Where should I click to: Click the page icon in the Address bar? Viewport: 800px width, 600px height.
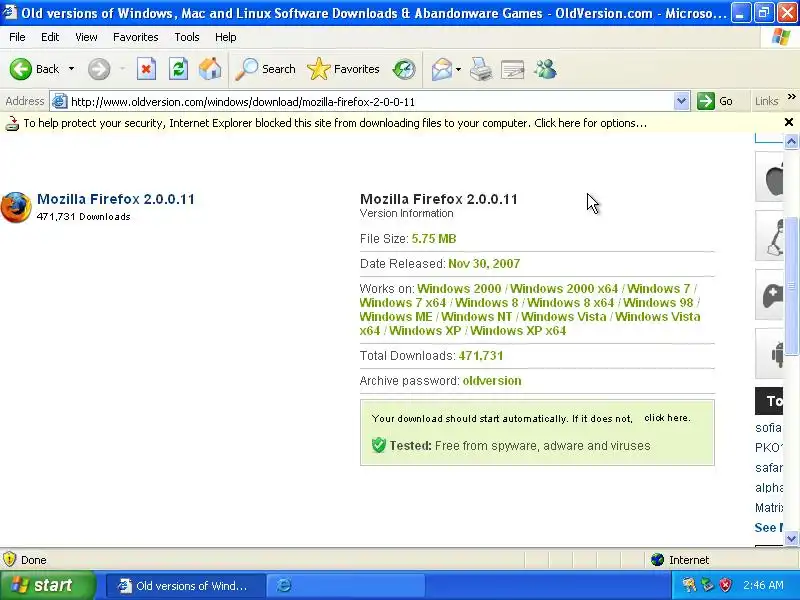pos(60,101)
